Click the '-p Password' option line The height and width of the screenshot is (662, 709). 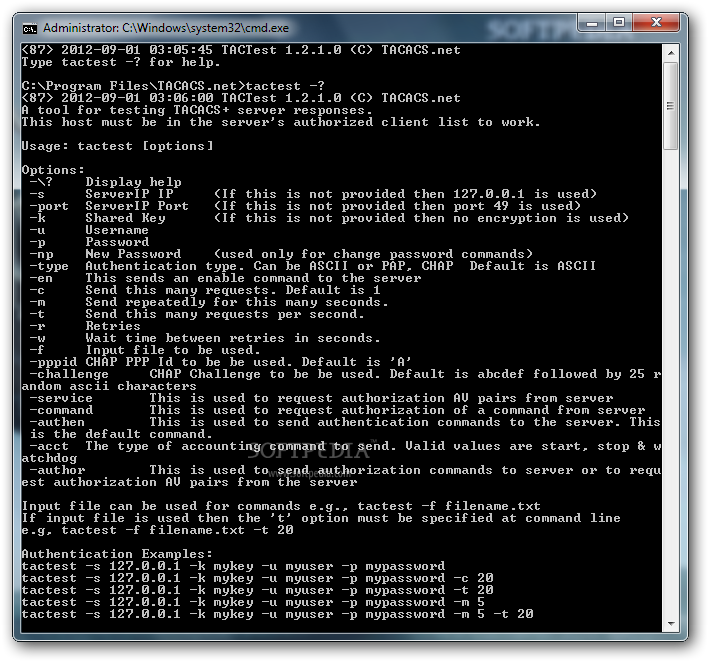coord(89,242)
